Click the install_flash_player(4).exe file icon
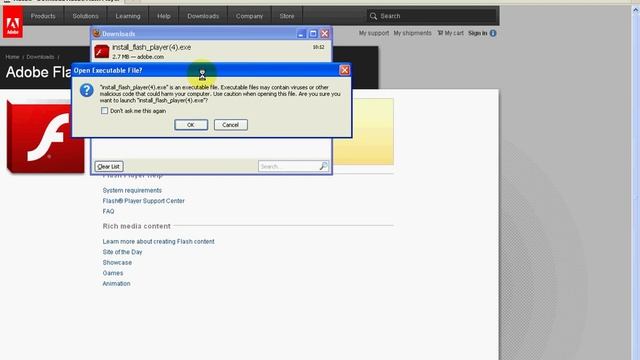 [102, 52]
